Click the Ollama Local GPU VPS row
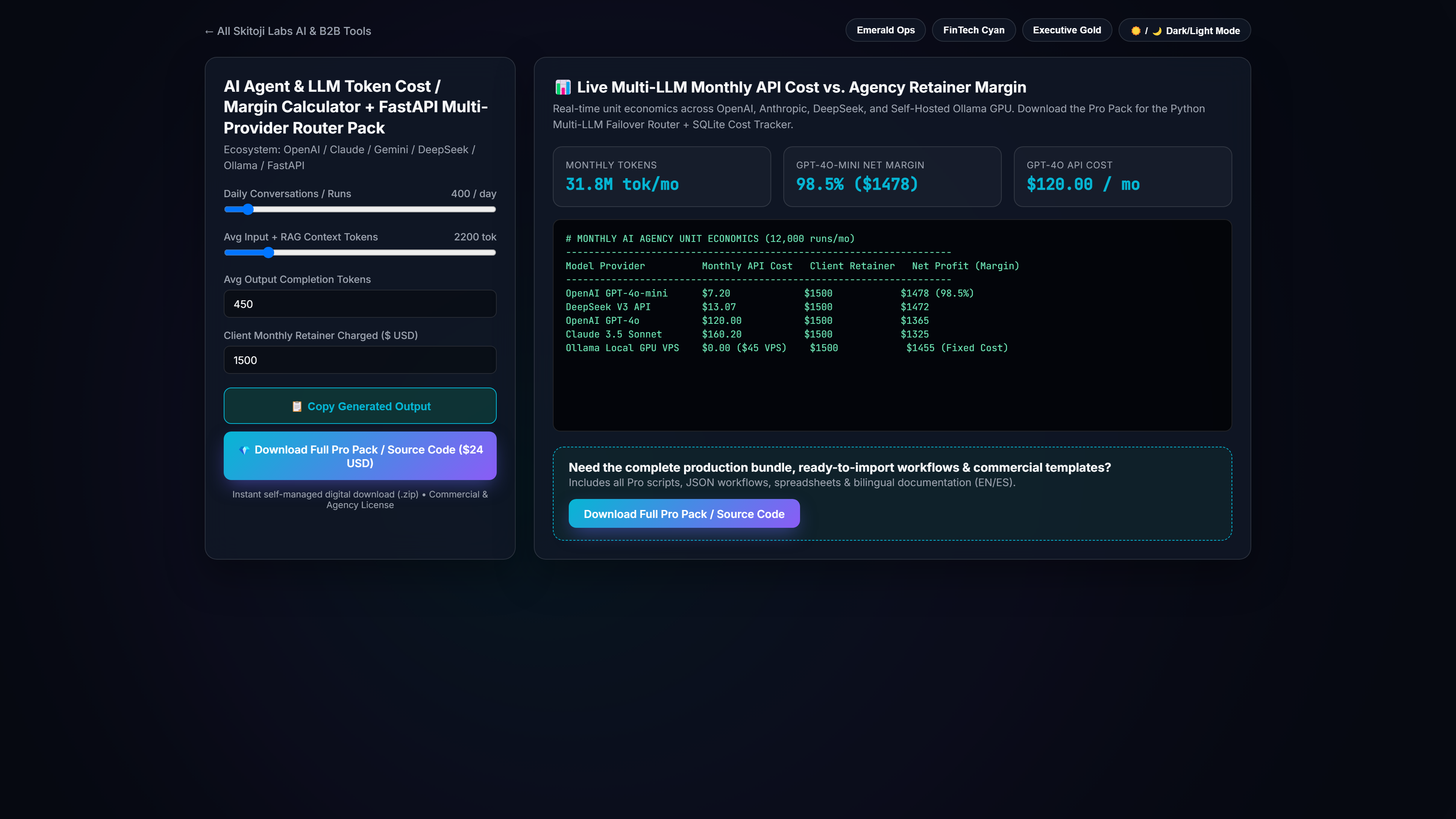Viewport: 1456px width, 819px height. pos(787,348)
